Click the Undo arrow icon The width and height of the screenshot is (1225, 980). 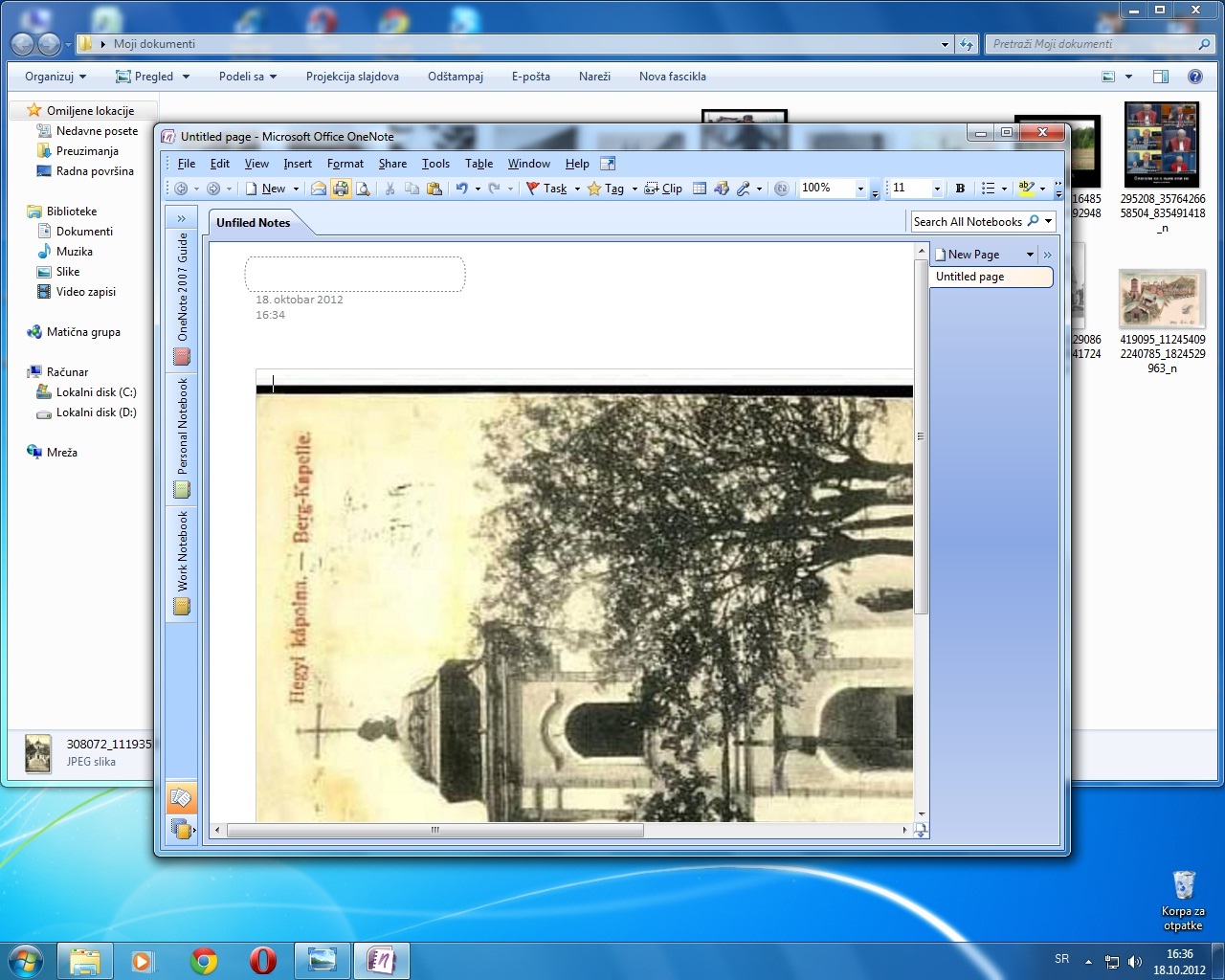coord(461,189)
